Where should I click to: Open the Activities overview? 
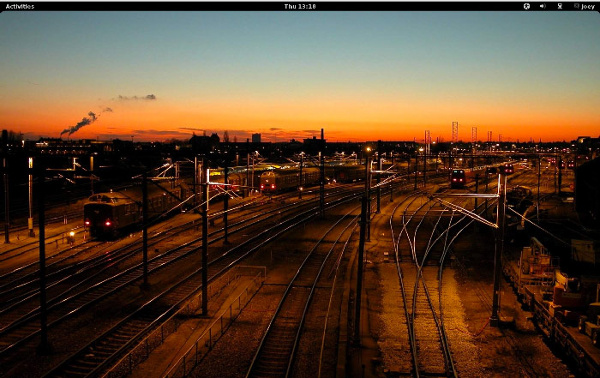tap(20, 7)
